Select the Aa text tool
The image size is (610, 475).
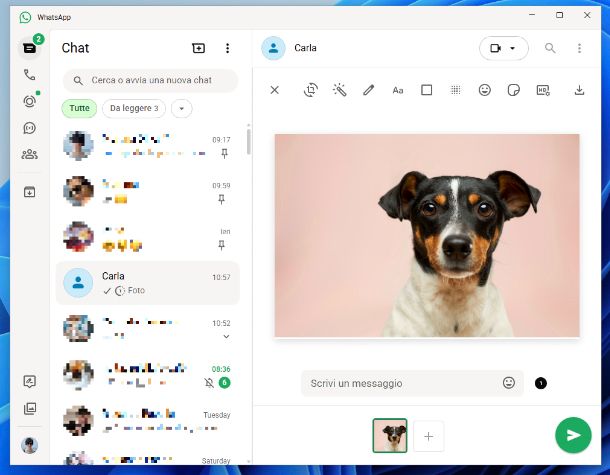point(398,91)
